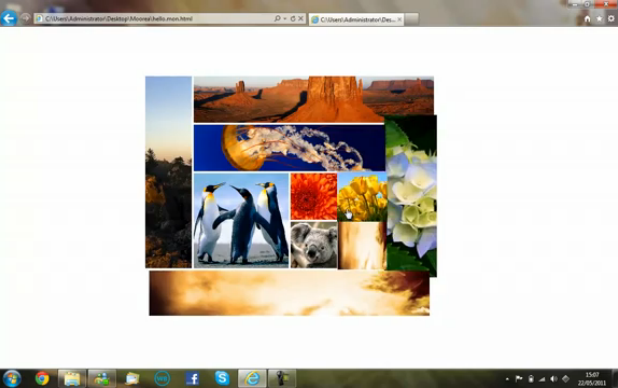Click the volume speaker tray icon
Screen dimensions: 618x388
[554, 379]
